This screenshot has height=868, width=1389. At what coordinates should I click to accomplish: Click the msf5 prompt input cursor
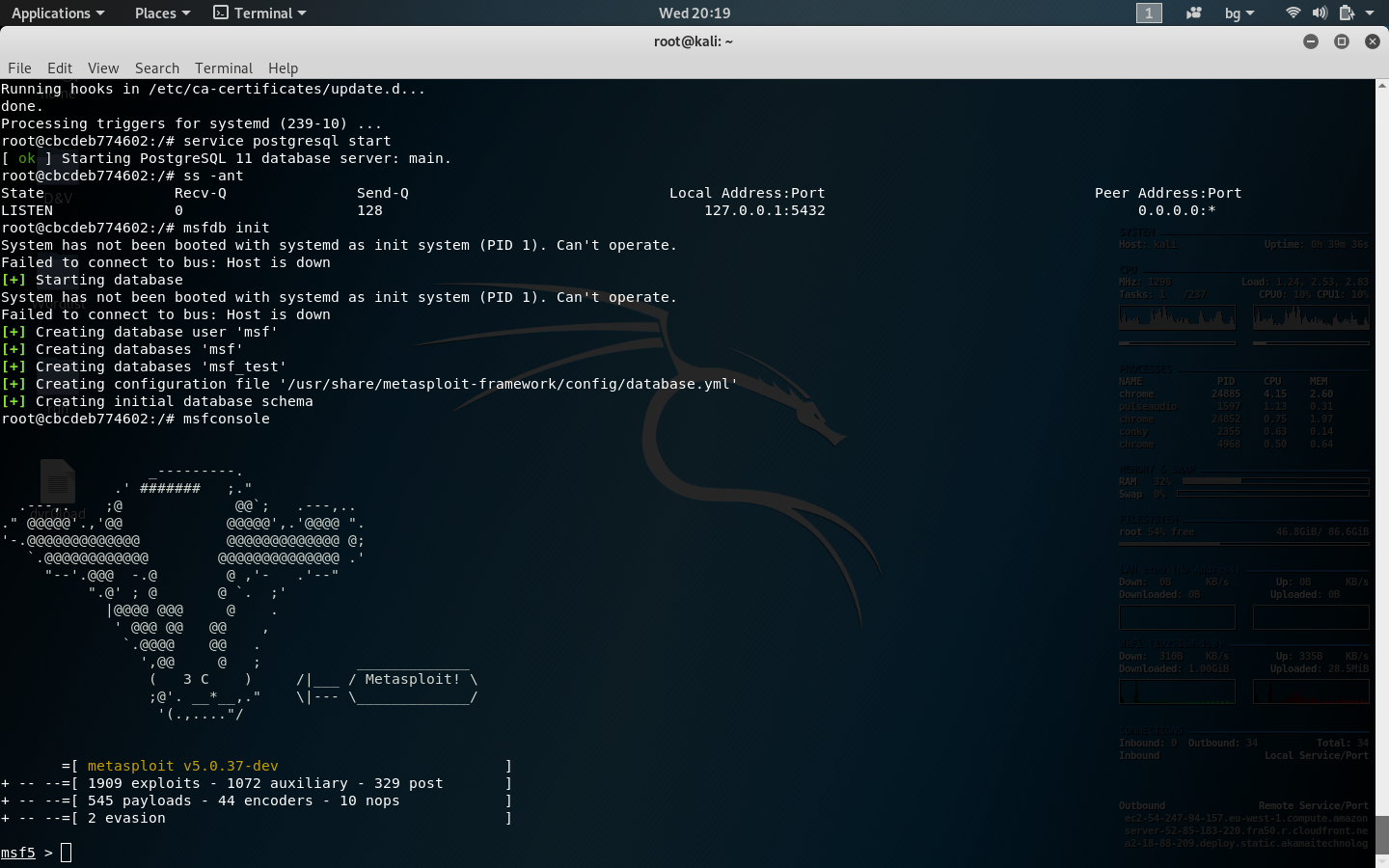tap(66, 853)
